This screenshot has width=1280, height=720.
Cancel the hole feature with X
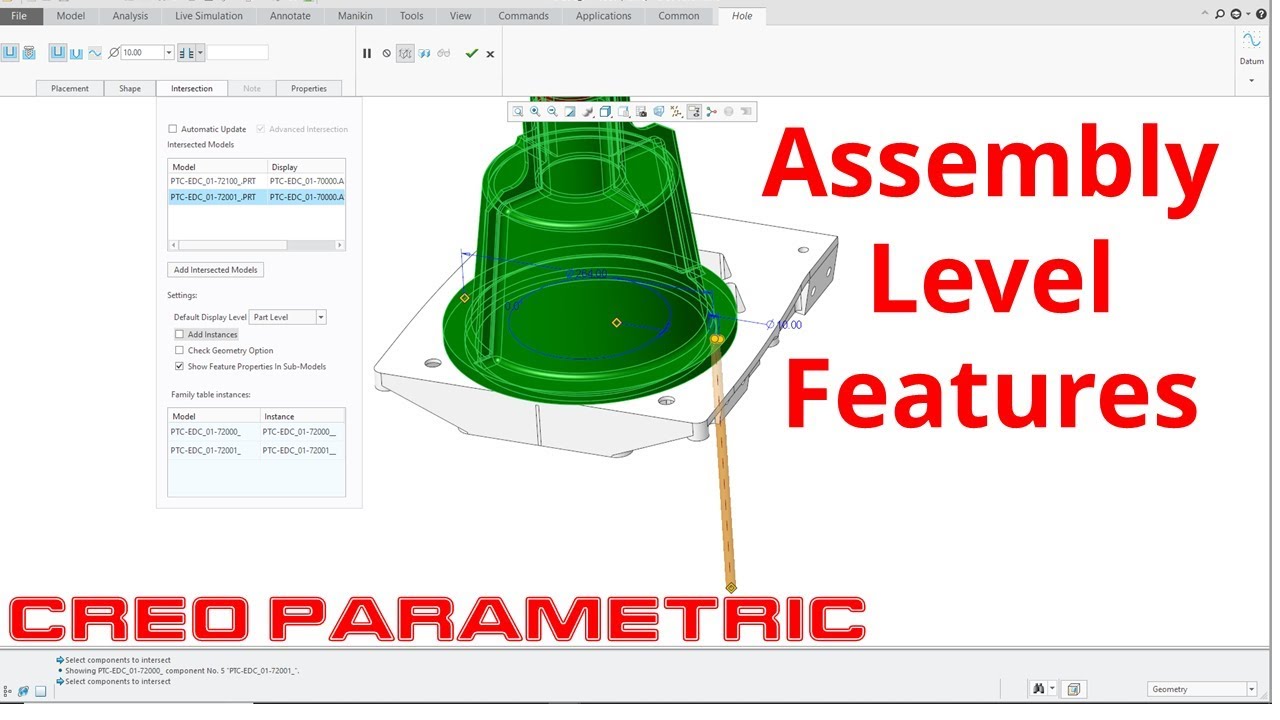[x=490, y=54]
